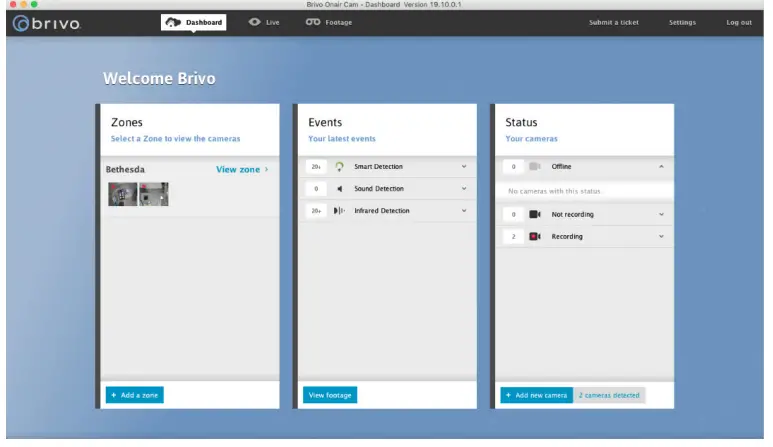Click the Recording label
The image size is (773, 447).
click(567, 237)
